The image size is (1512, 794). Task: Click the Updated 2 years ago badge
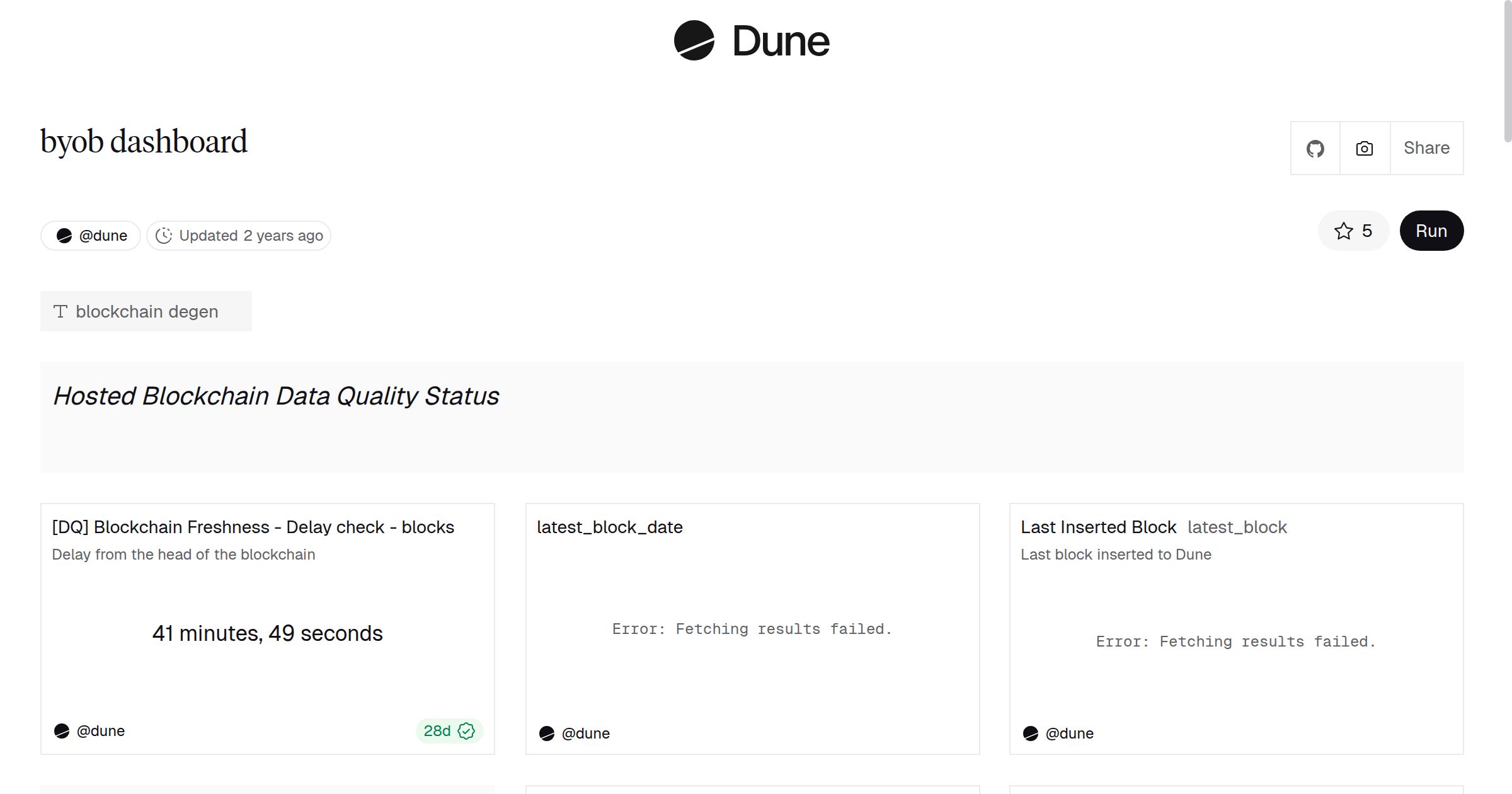[x=250, y=236]
